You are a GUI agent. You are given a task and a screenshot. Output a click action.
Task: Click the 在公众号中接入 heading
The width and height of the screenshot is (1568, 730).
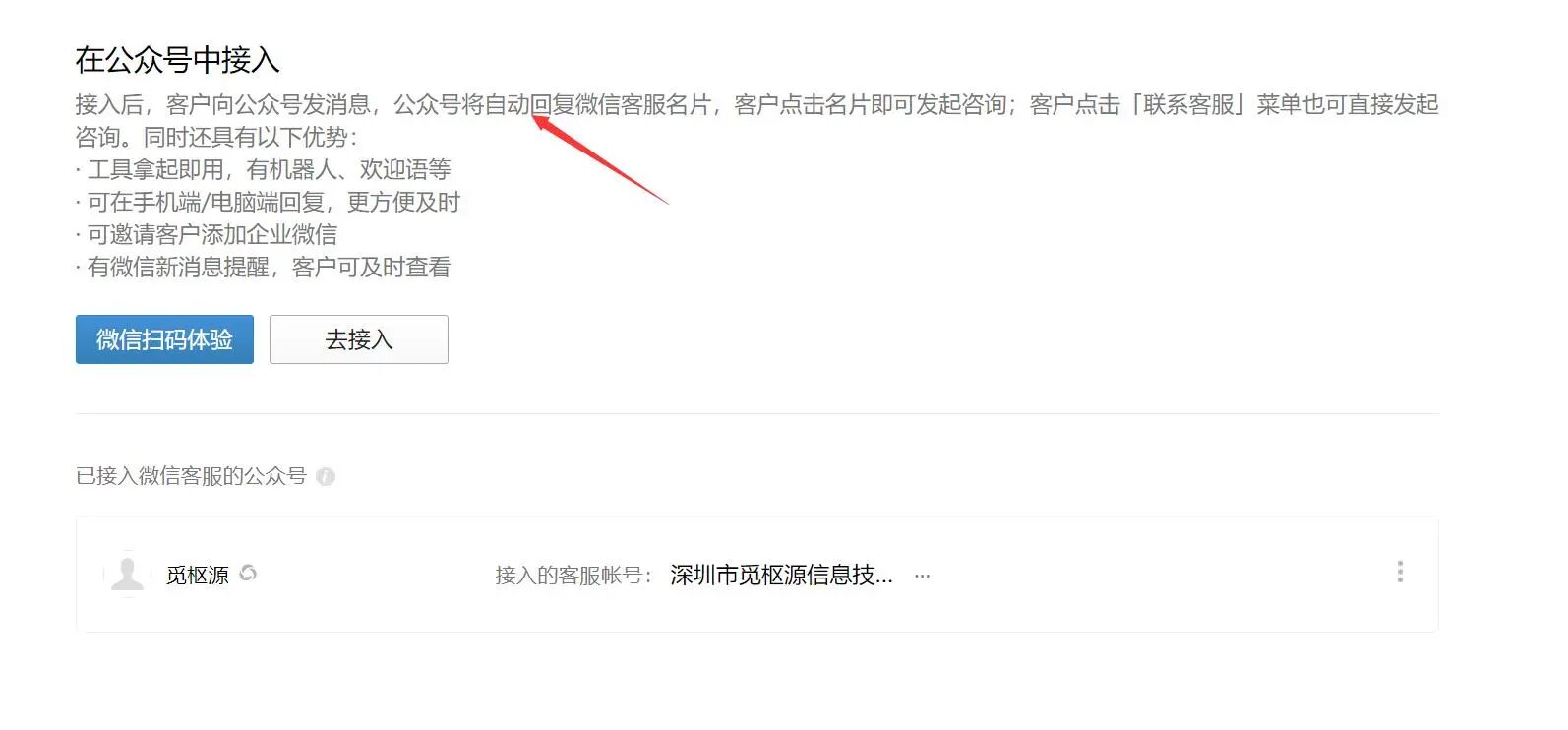pyautogui.click(x=178, y=60)
